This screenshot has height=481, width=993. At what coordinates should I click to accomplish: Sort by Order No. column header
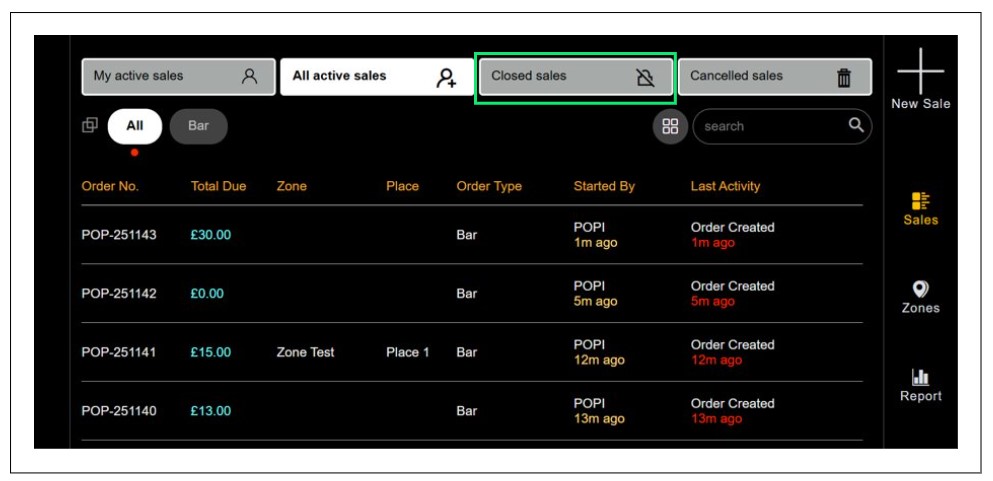[110, 186]
